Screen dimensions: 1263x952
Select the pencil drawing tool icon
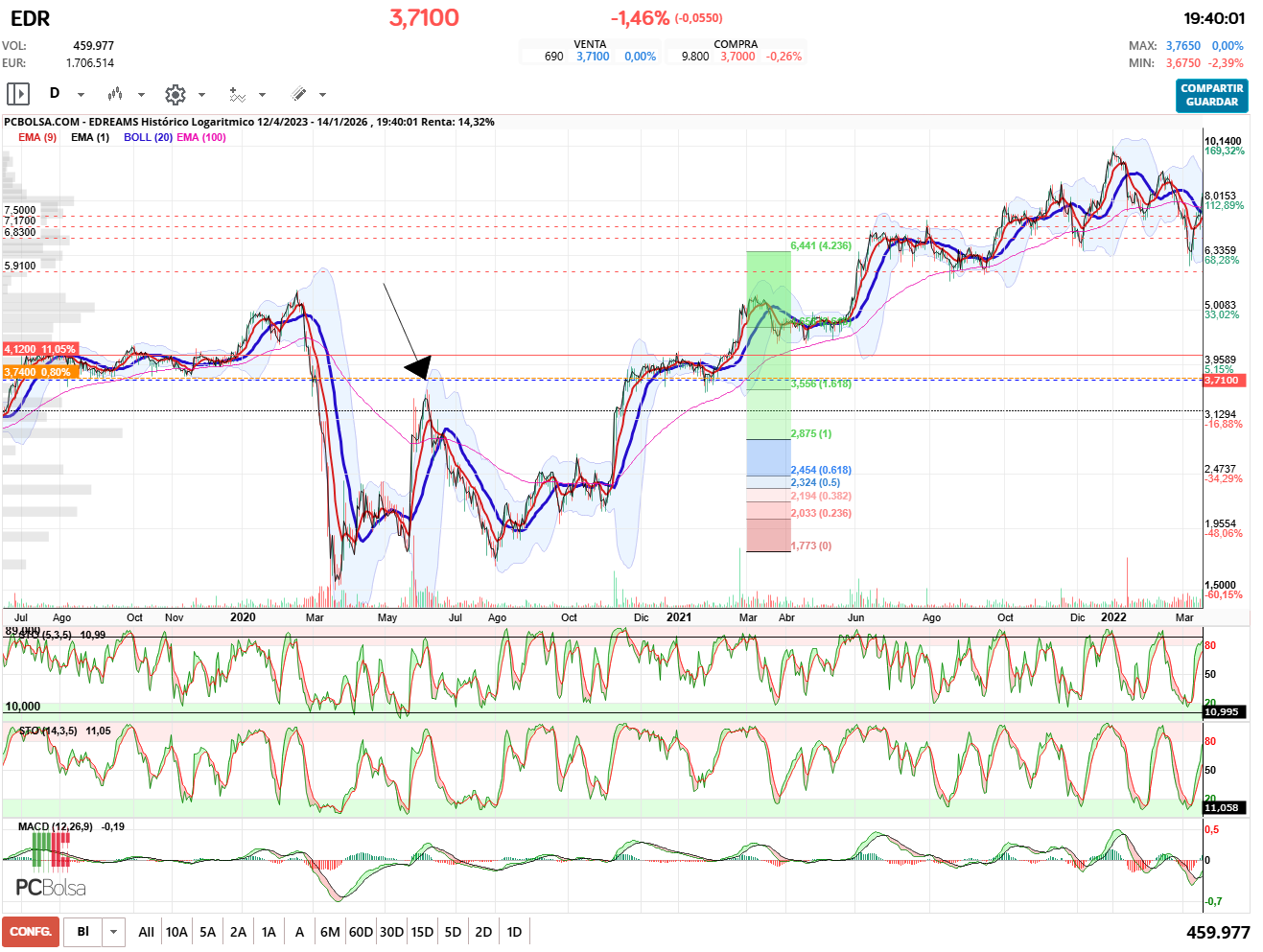[298, 94]
